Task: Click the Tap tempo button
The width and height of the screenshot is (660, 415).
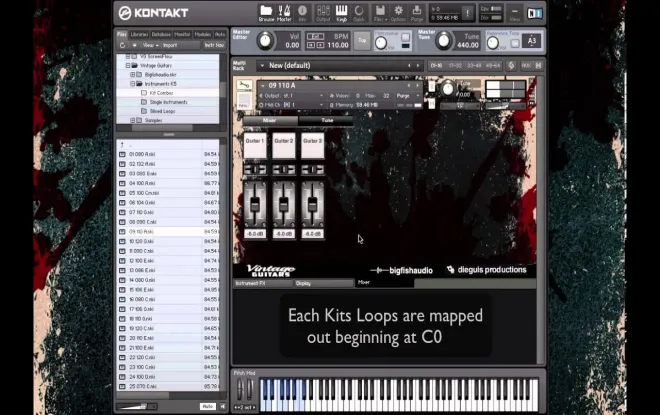Action: tap(362, 40)
